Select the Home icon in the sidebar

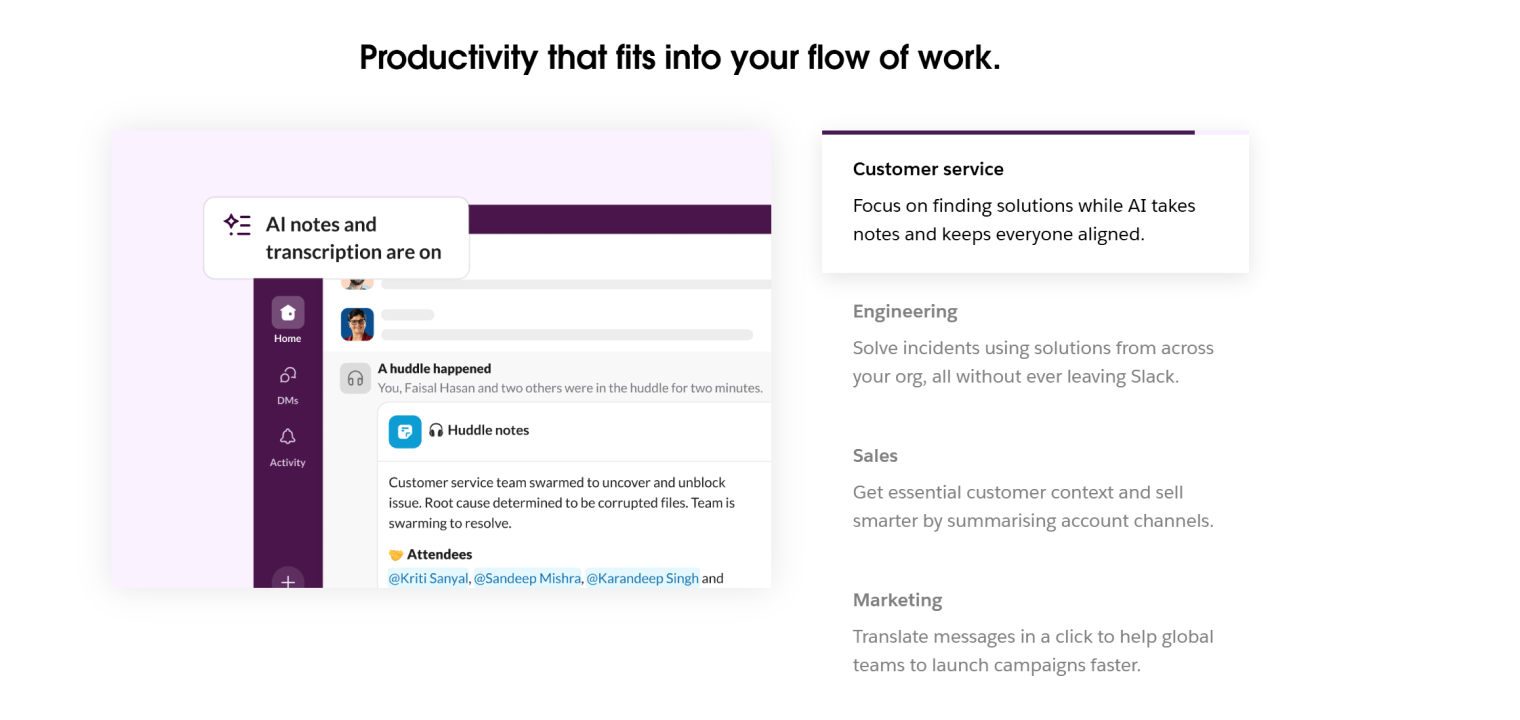[x=287, y=313]
